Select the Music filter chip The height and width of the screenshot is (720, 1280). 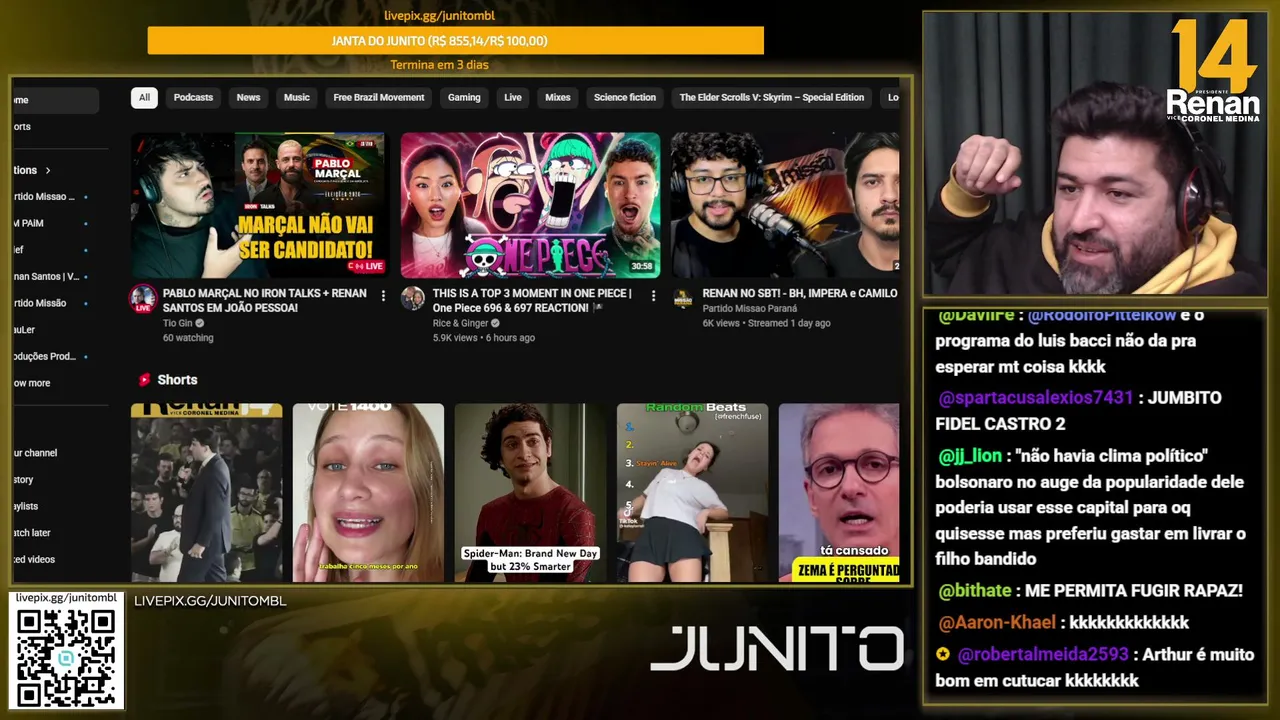tap(297, 97)
